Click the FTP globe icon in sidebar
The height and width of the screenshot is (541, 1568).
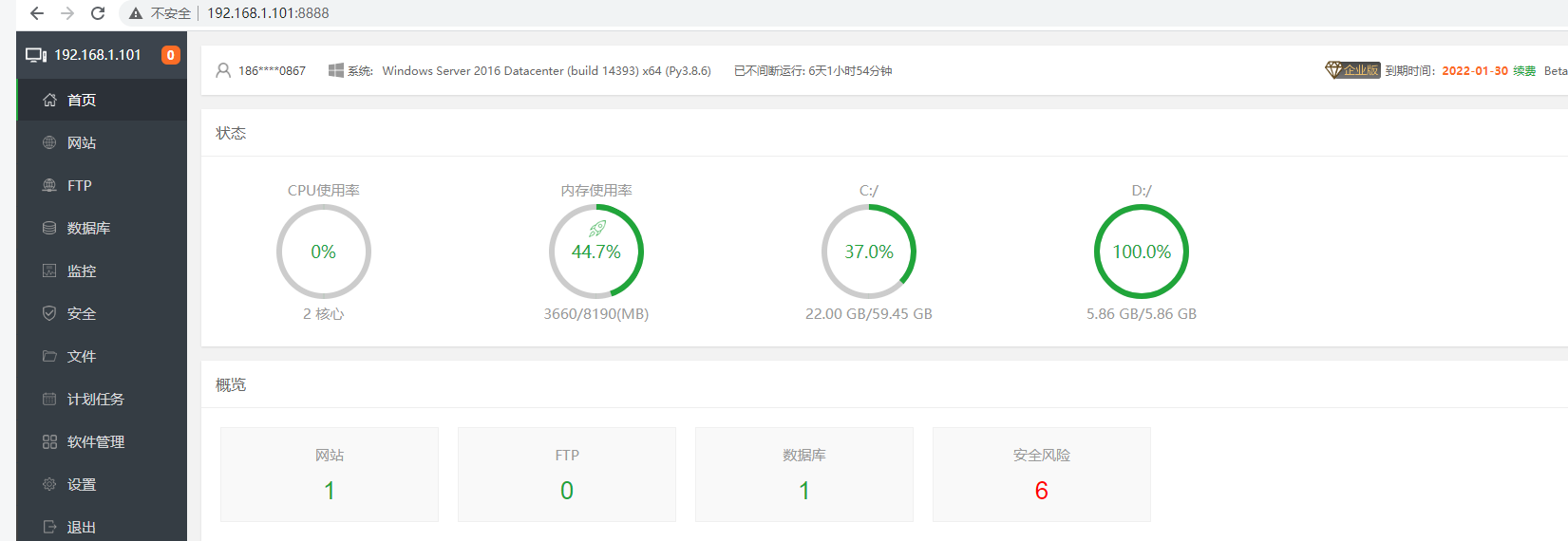tap(49, 185)
